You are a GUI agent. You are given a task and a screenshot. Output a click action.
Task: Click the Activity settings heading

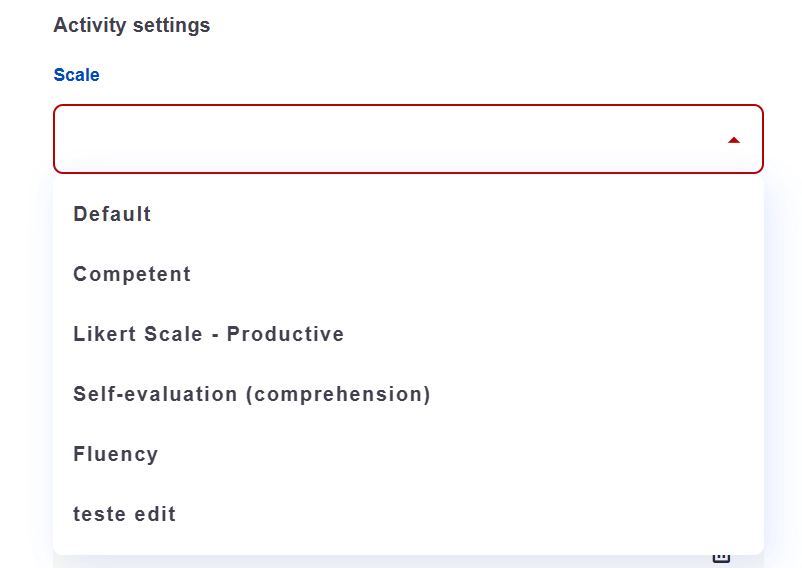pyautogui.click(x=132, y=25)
